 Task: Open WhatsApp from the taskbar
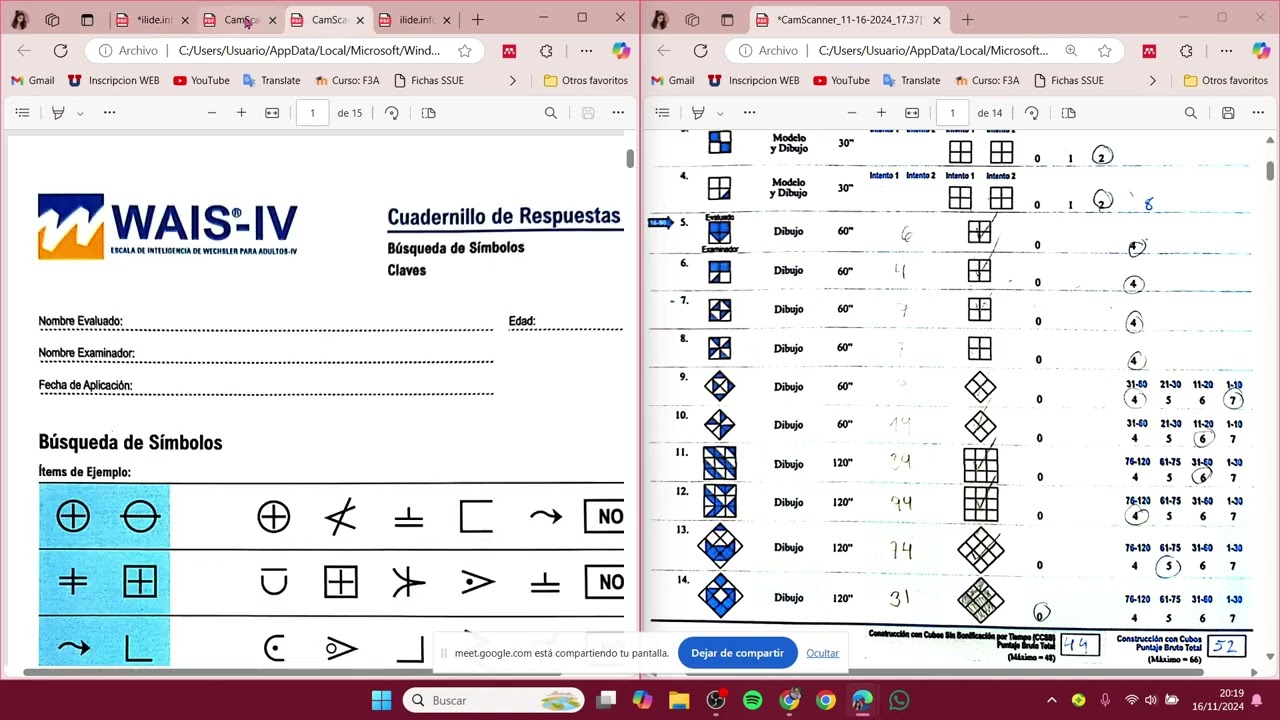pyautogui.click(x=899, y=700)
